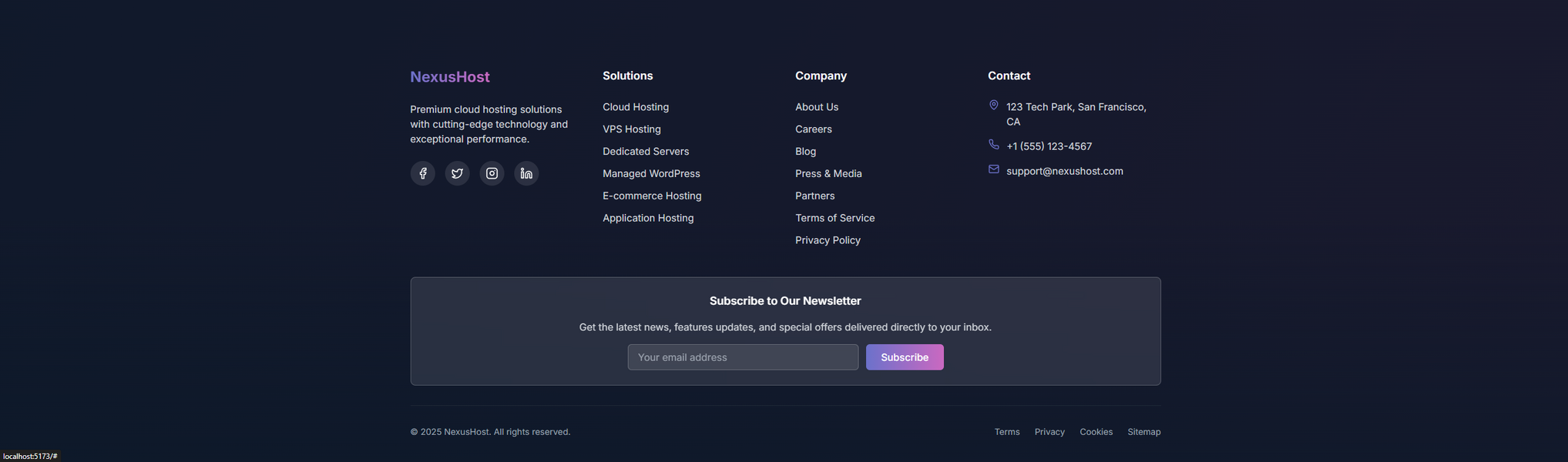1568x462 pixels.
Task: Open the Instagram social icon
Action: tap(492, 173)
